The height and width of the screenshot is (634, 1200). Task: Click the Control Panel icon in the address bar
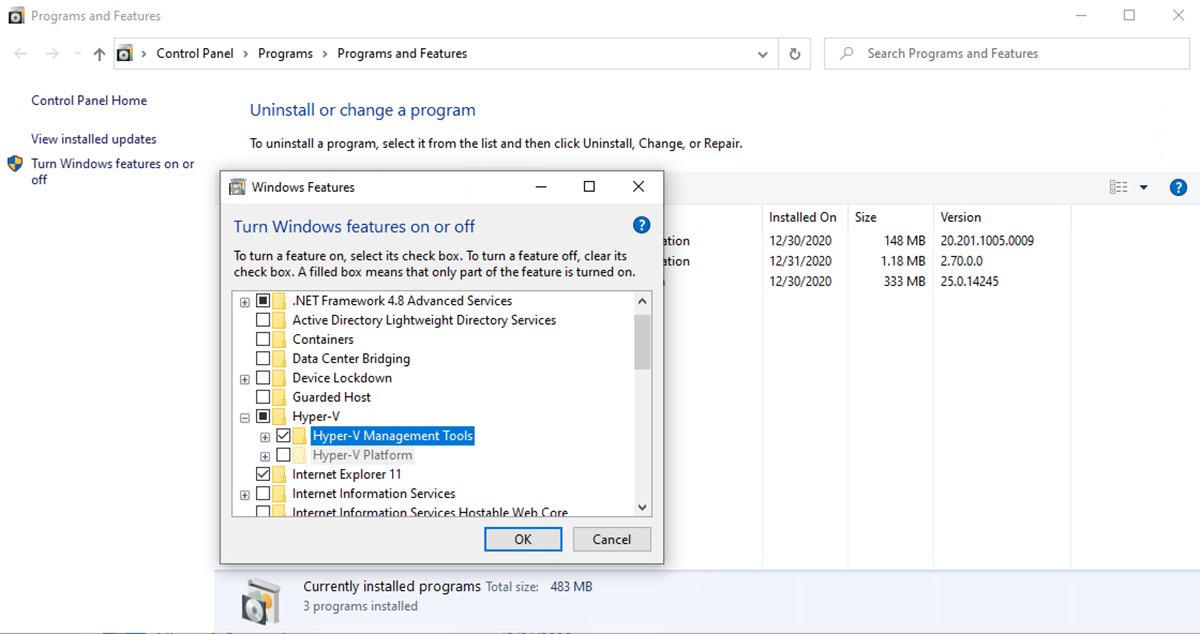click(126, 53)
